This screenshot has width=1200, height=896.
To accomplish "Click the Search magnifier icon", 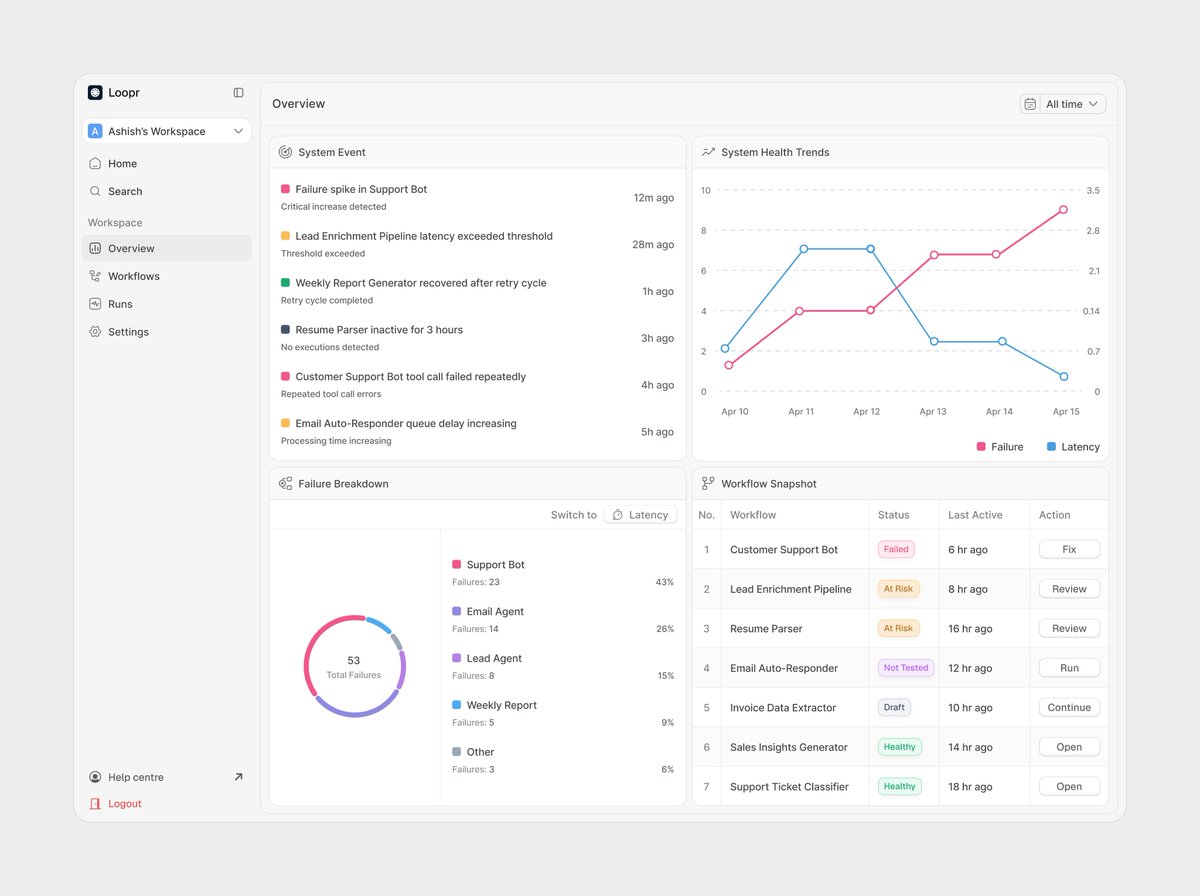I will coord(95,191).
